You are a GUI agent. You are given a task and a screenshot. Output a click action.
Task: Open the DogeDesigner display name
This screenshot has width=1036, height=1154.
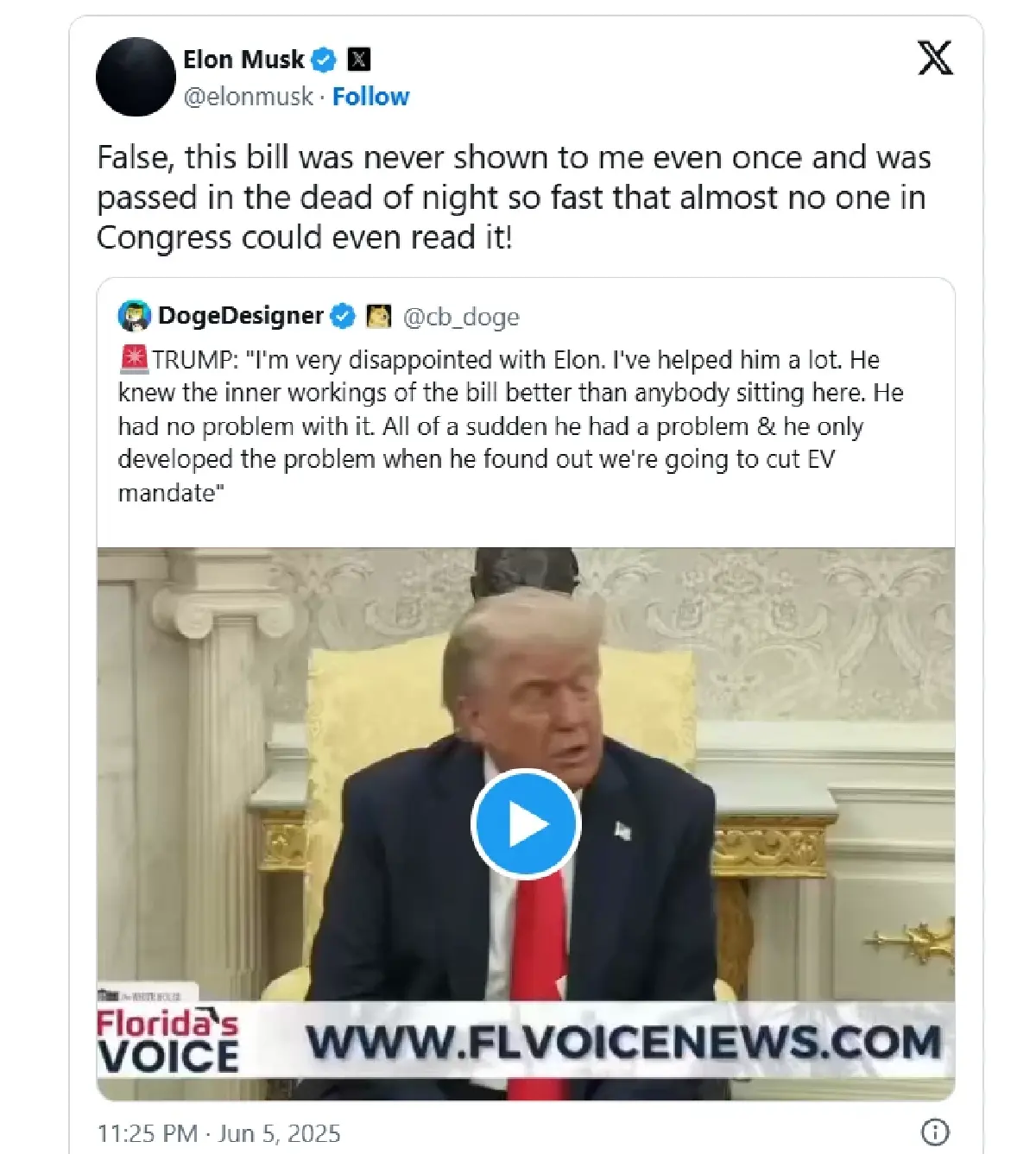click(x=241, y=316)
